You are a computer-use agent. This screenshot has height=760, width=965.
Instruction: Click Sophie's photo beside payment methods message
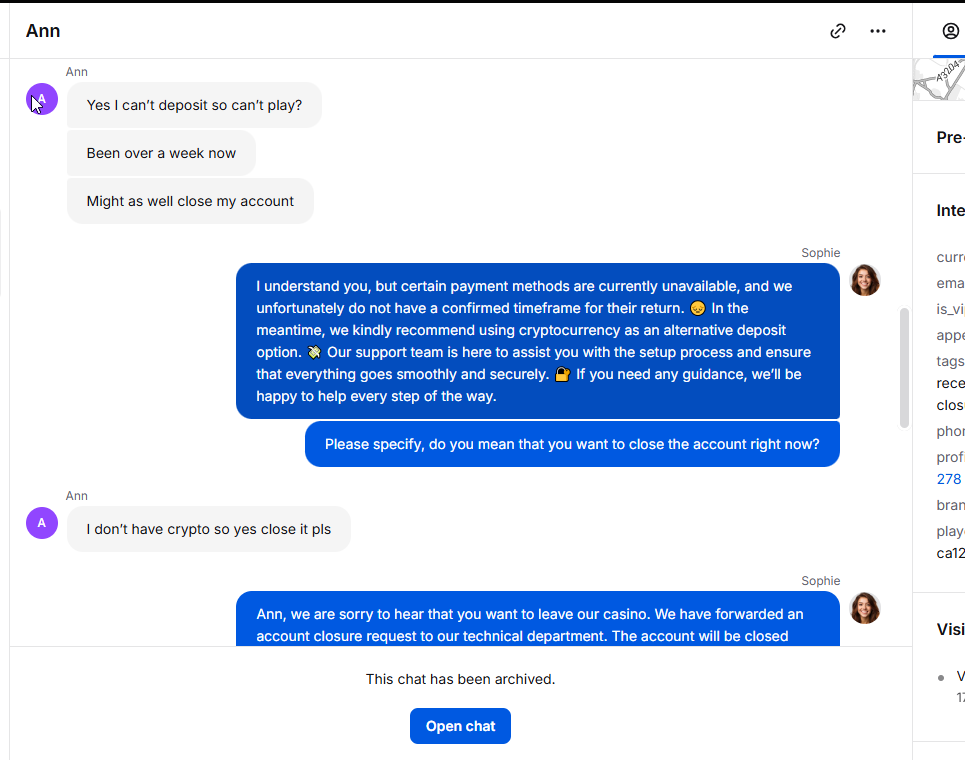coord(865,280)
